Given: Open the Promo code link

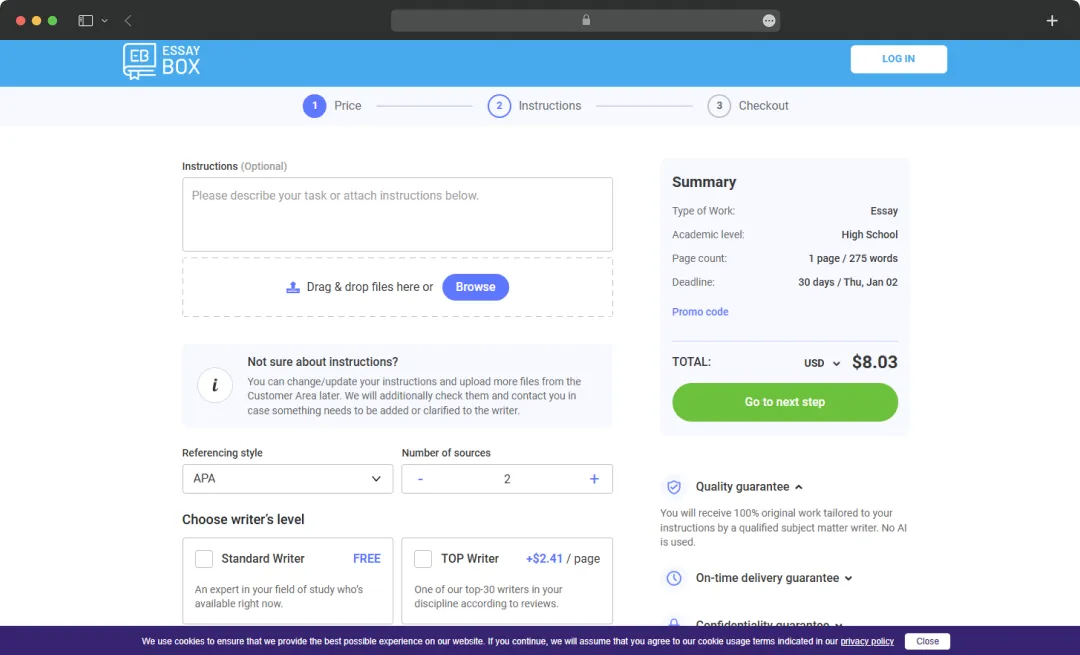Looking at the screenshot, I should tap(699, 311).
